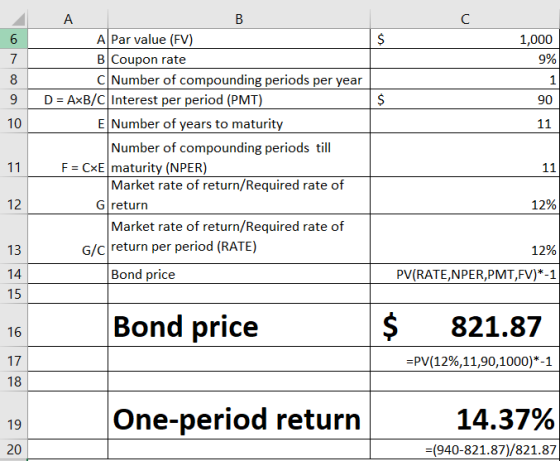
Task: Click the 'D = A×B/C' label cell
Action: [x=68, y=99]
